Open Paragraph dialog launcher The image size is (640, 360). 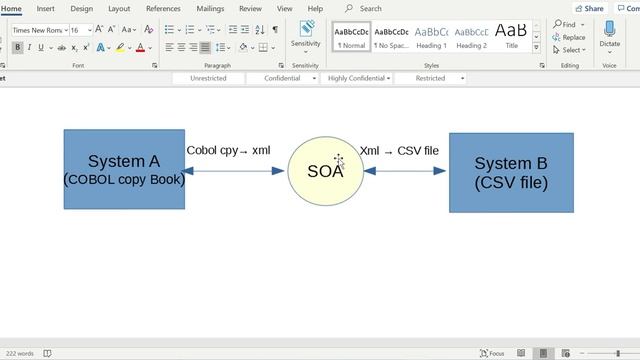point(281,65)
